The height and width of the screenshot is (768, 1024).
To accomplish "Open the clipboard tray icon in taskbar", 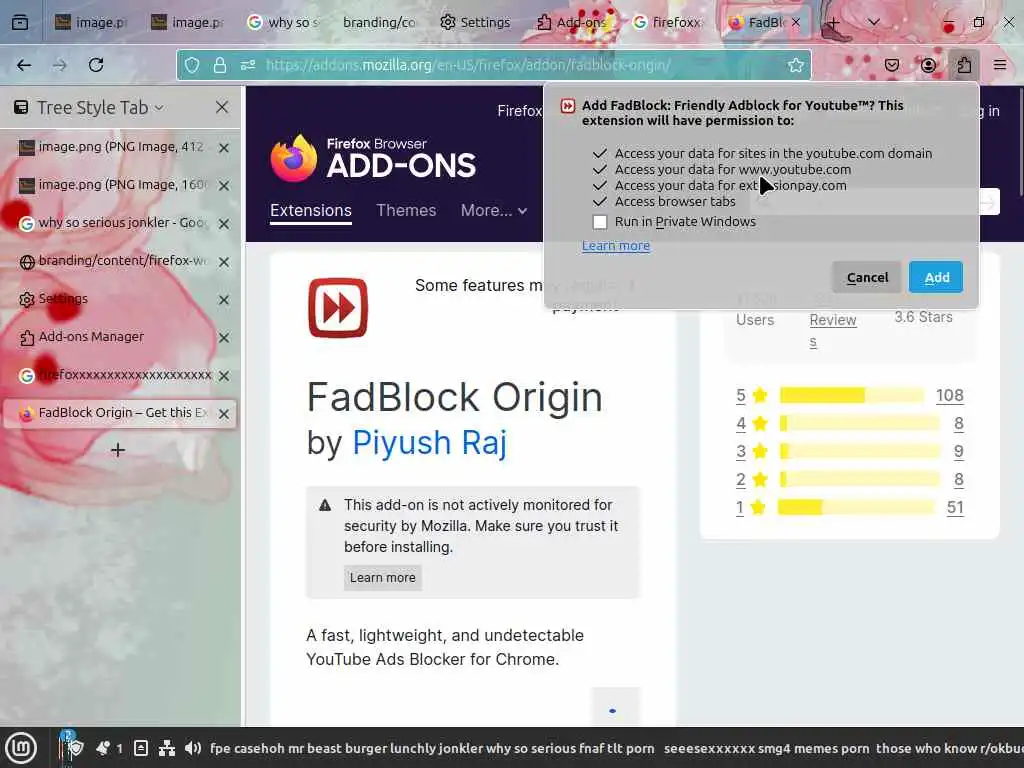I will 140,748.
